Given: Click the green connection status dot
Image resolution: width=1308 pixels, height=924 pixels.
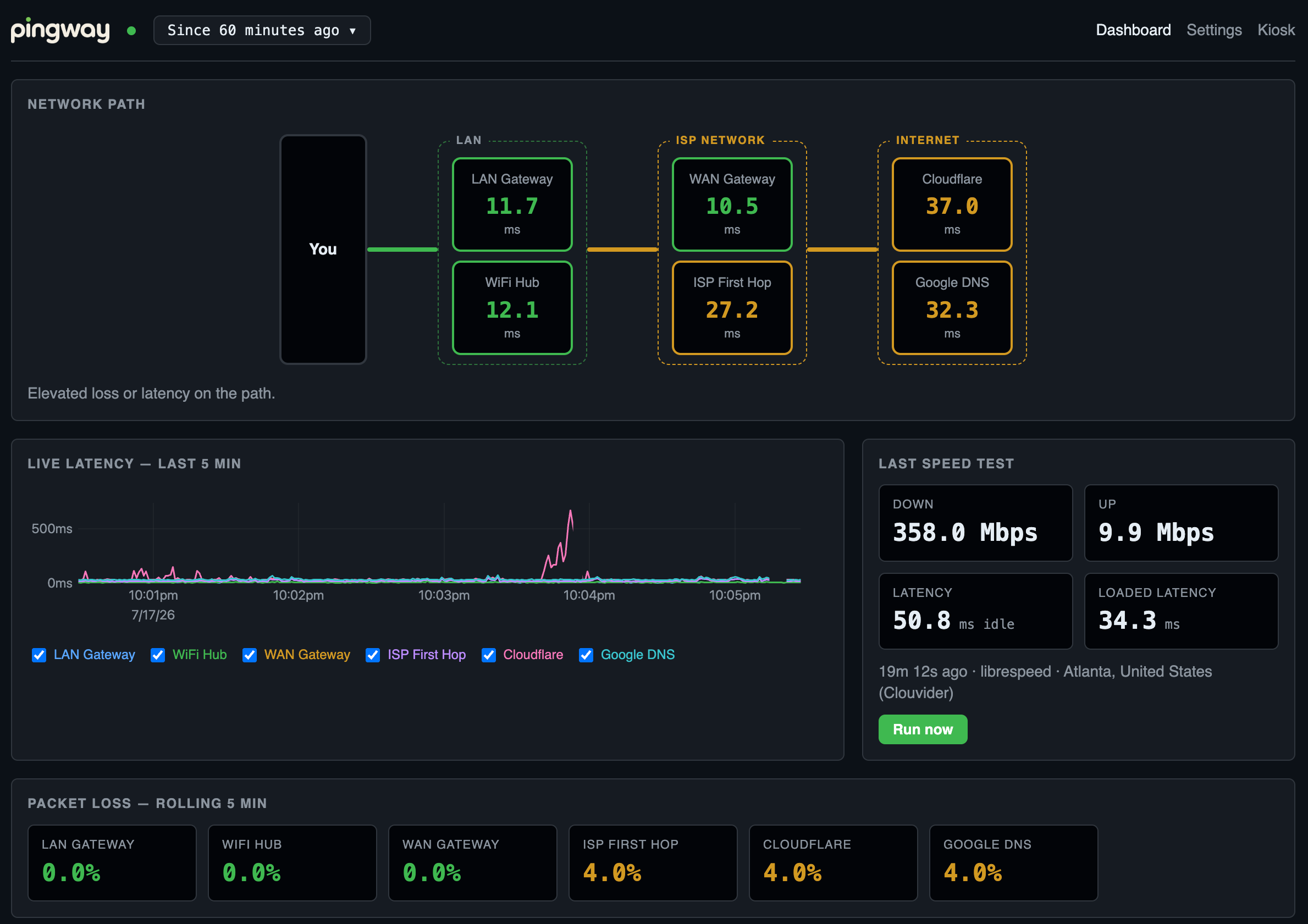Looking at the screenshot, I should 131,31.
